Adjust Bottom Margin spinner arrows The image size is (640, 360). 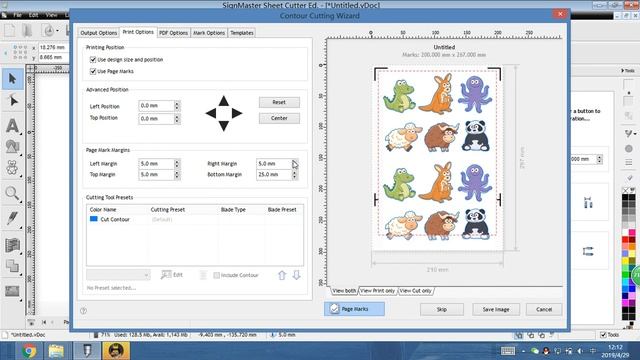[295, 174]
